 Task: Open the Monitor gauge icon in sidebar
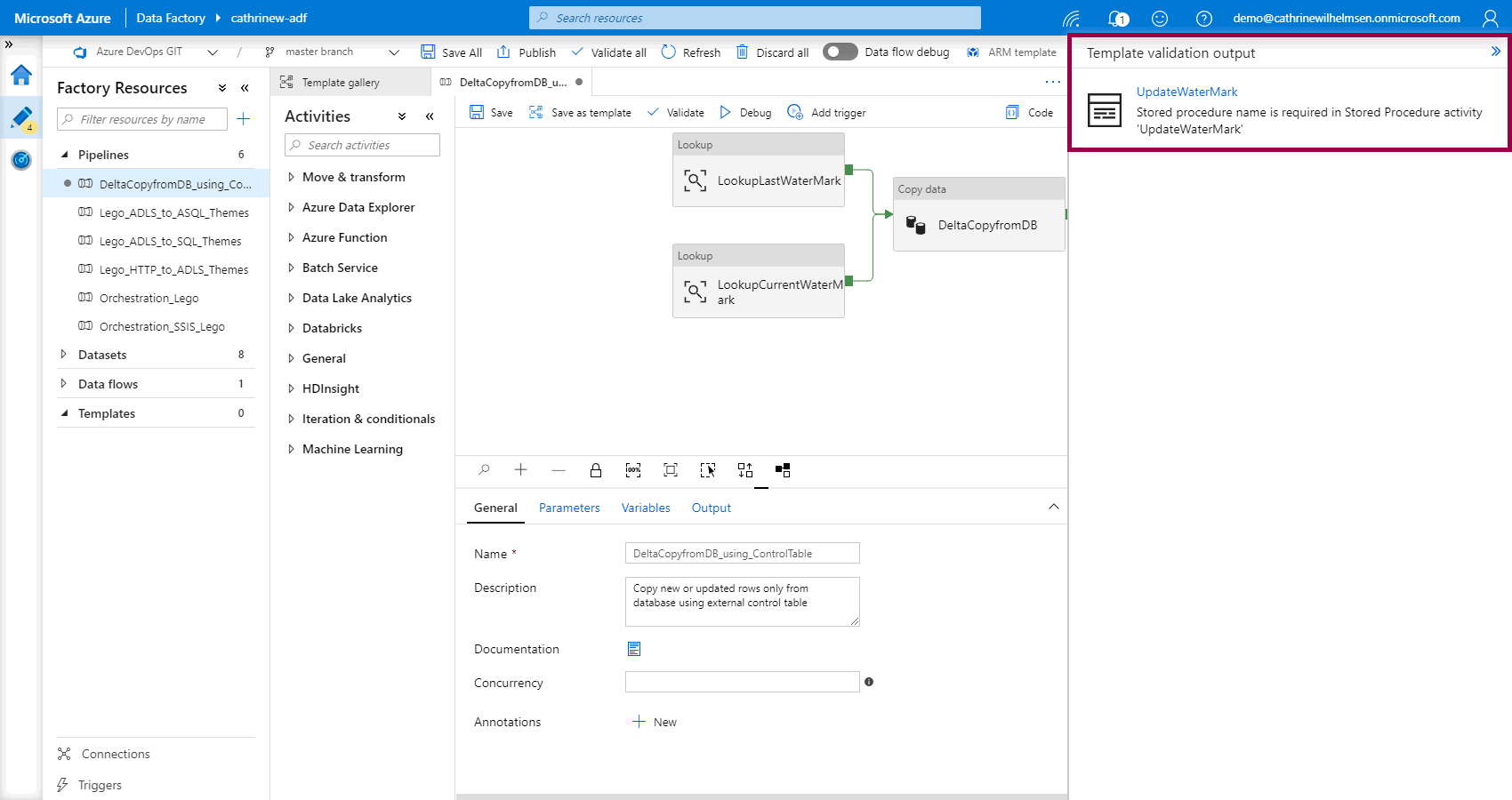21,160
